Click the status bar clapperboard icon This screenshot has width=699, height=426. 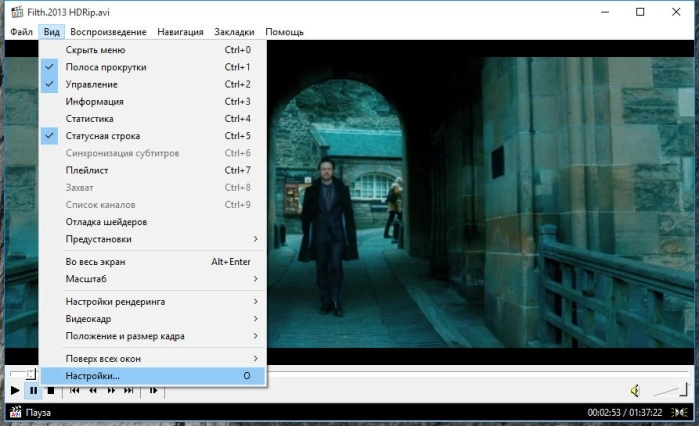tap(16, 412)
